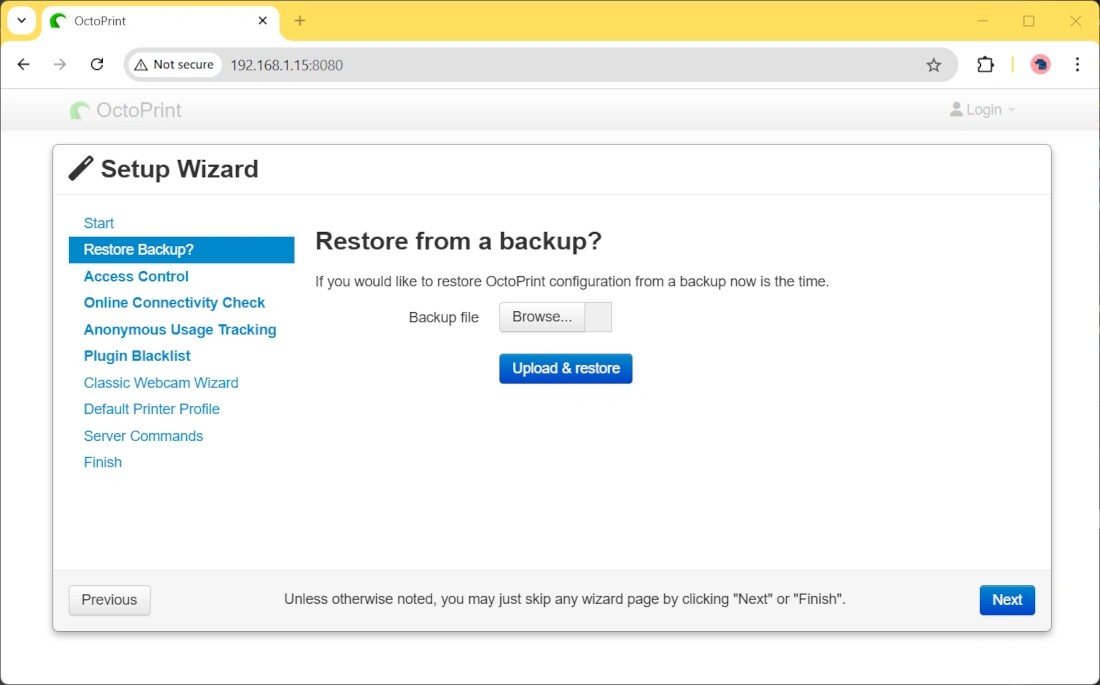Click the Upload & restore button
The image size is (1100, 685).
click(x=565, y=368)
